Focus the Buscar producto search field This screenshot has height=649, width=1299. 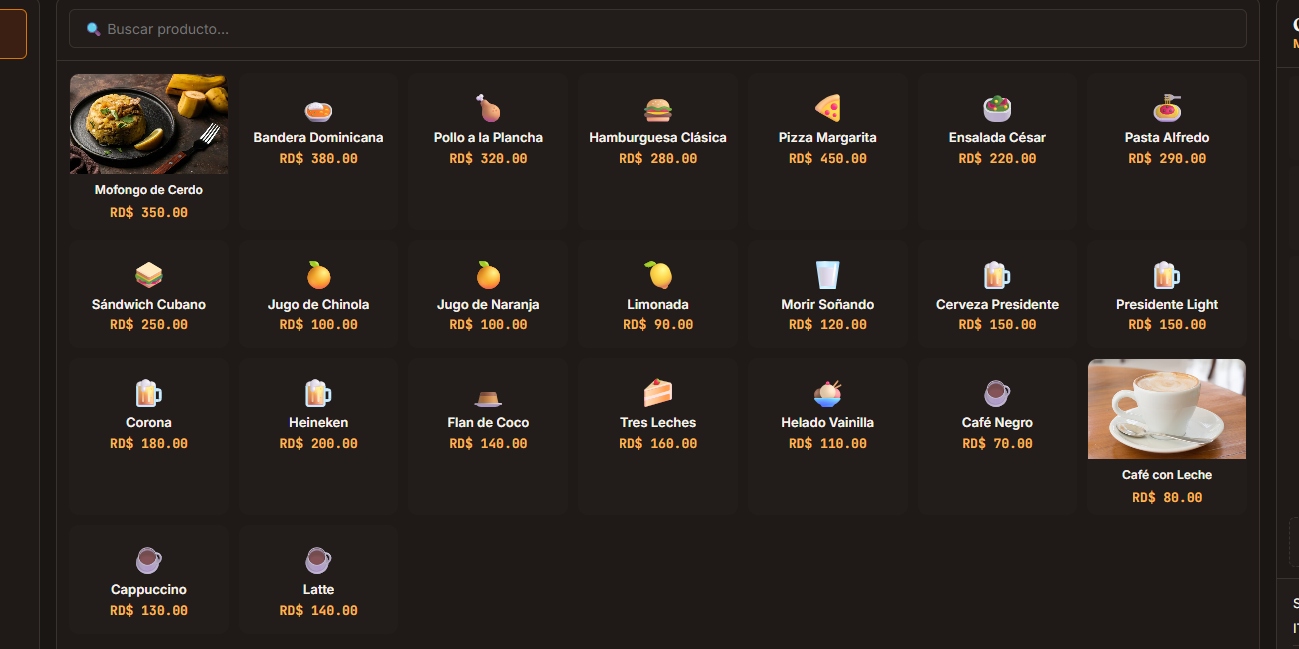(x=658, y=29)
